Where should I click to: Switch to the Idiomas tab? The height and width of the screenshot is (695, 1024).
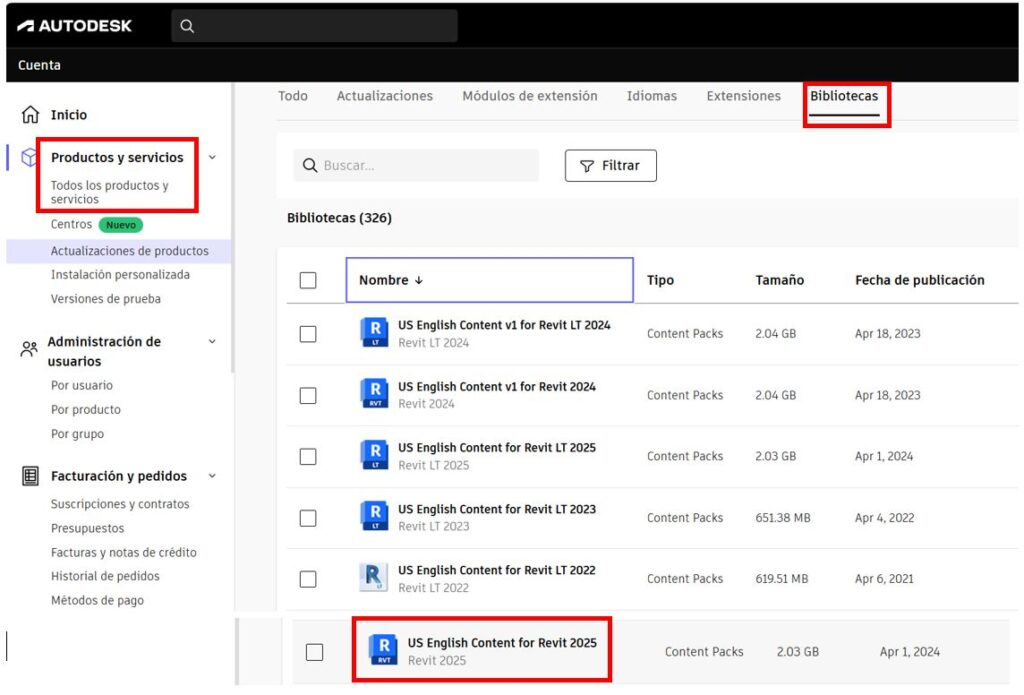point(652,96)
